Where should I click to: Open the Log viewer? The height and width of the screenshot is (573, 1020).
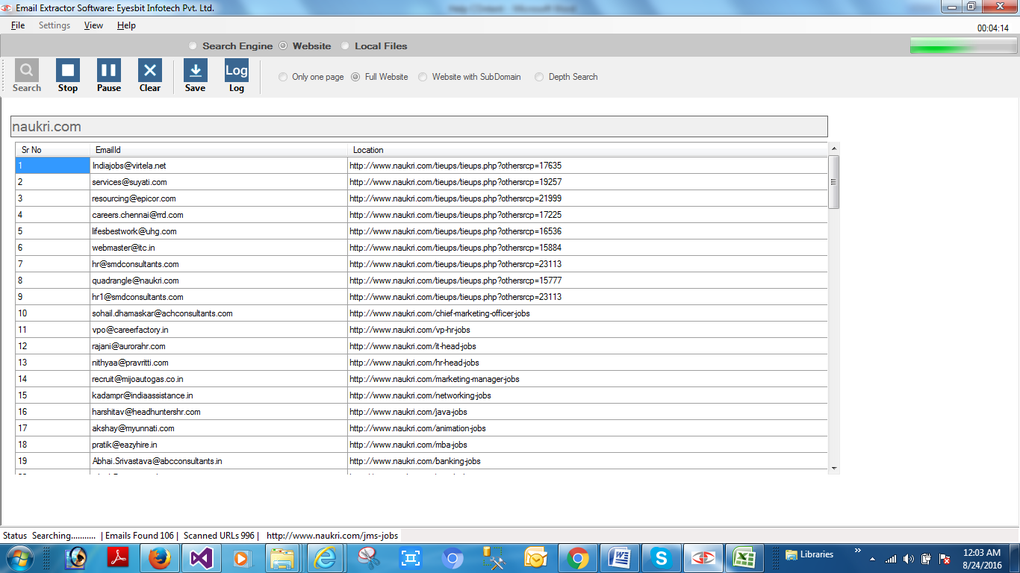(x=236, y=76)
